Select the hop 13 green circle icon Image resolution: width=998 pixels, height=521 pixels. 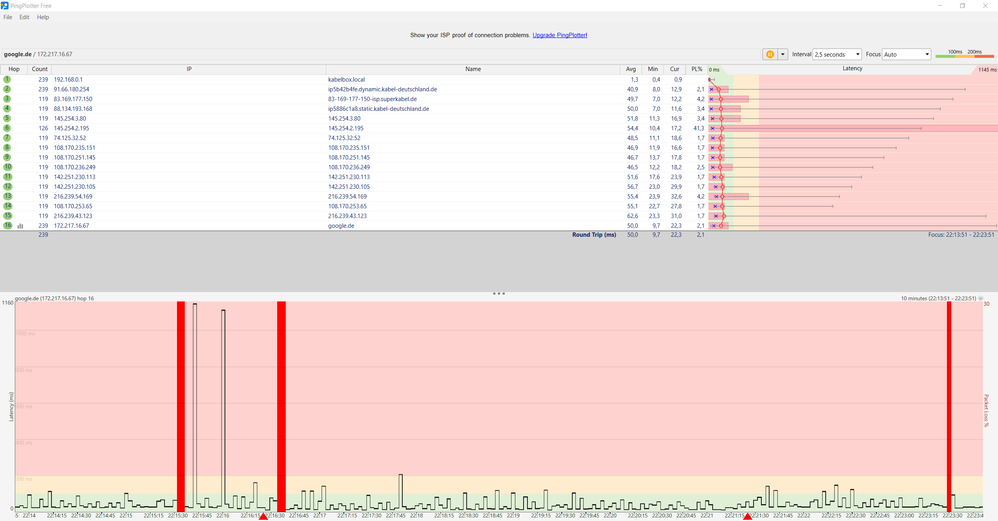point(7,196)
